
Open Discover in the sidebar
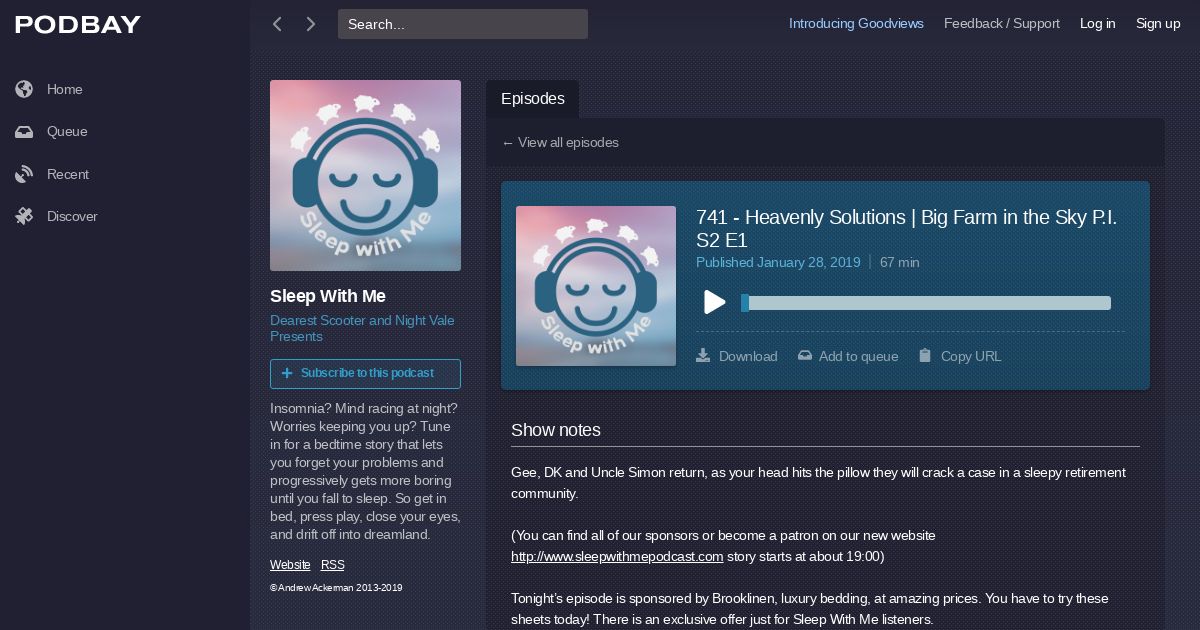(72, 216)
